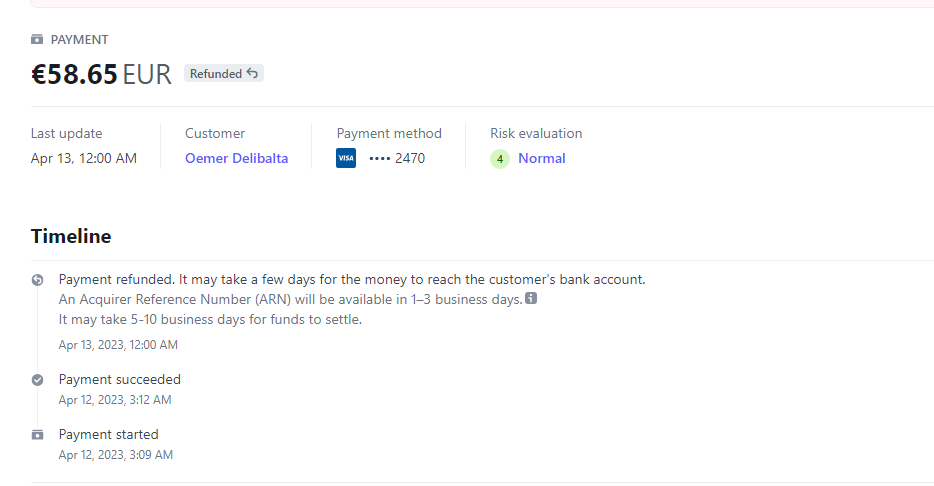Click the Payment succeeded timeline entry
Viewport: 934px width, 486px height.
coord(120,379)
